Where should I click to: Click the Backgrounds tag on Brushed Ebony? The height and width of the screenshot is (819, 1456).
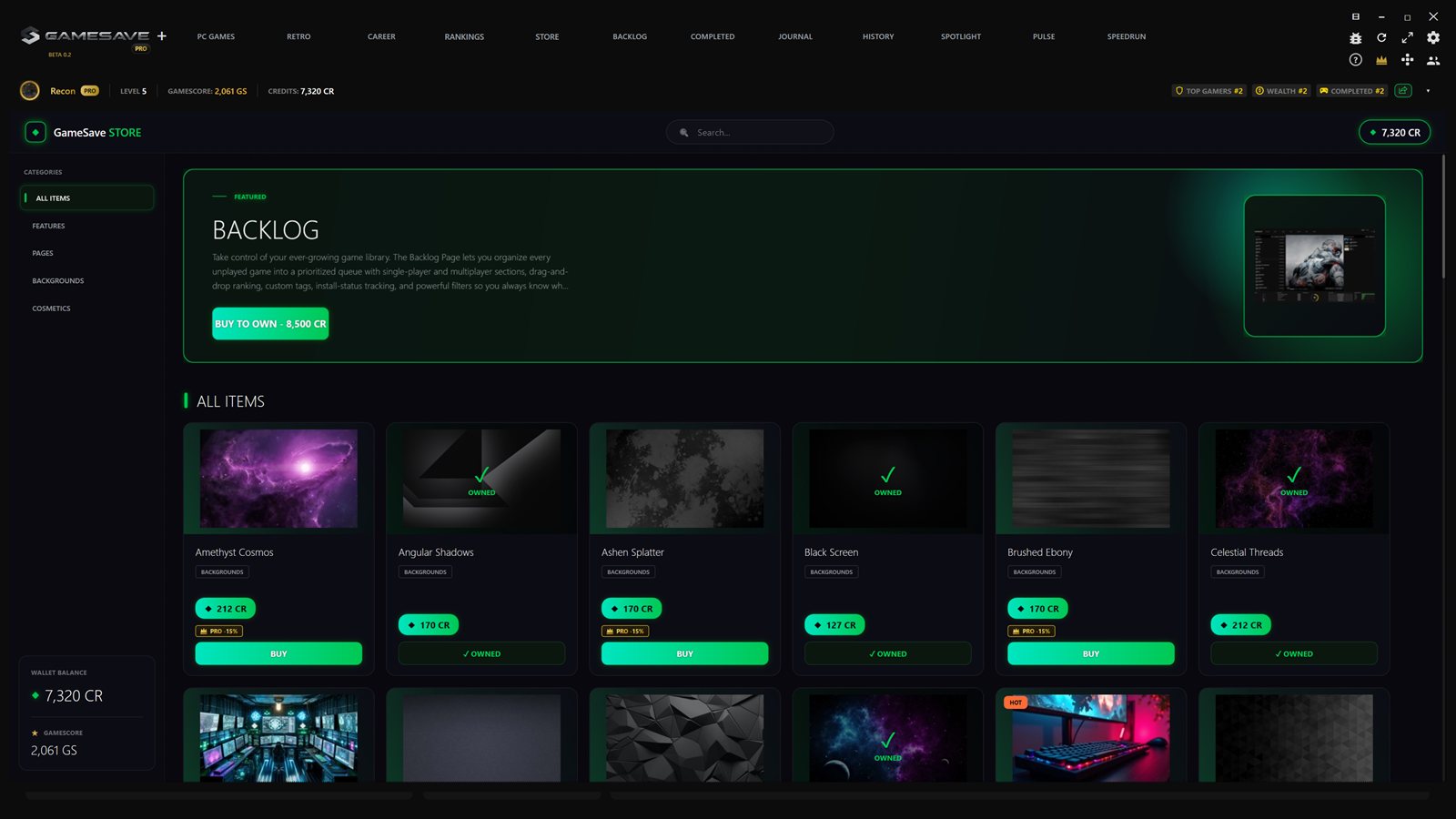click(1035, 572)
